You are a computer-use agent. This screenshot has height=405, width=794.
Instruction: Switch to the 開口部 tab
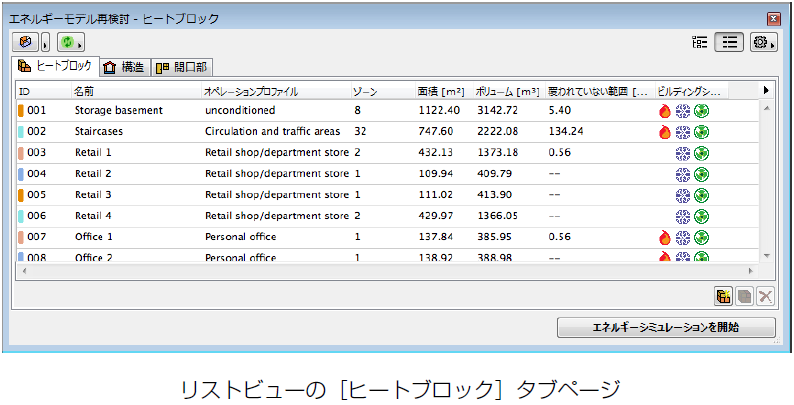coord(183,67)
